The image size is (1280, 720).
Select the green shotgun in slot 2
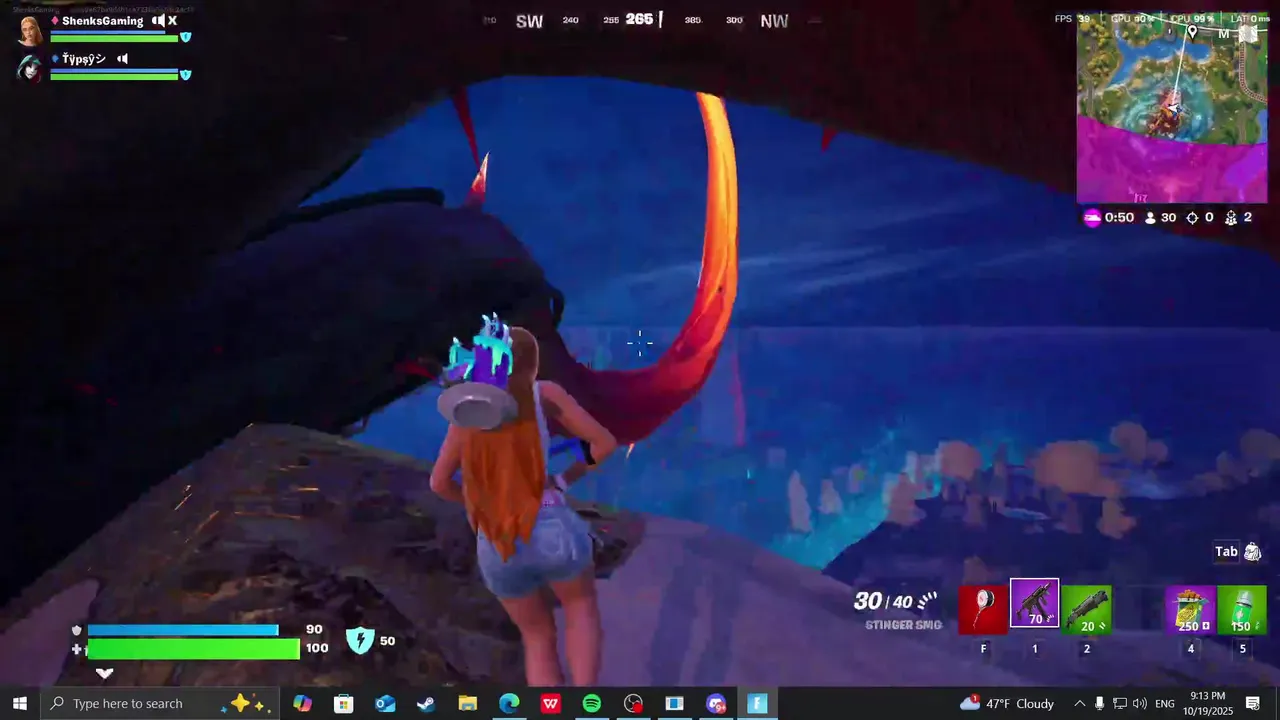1086,610
